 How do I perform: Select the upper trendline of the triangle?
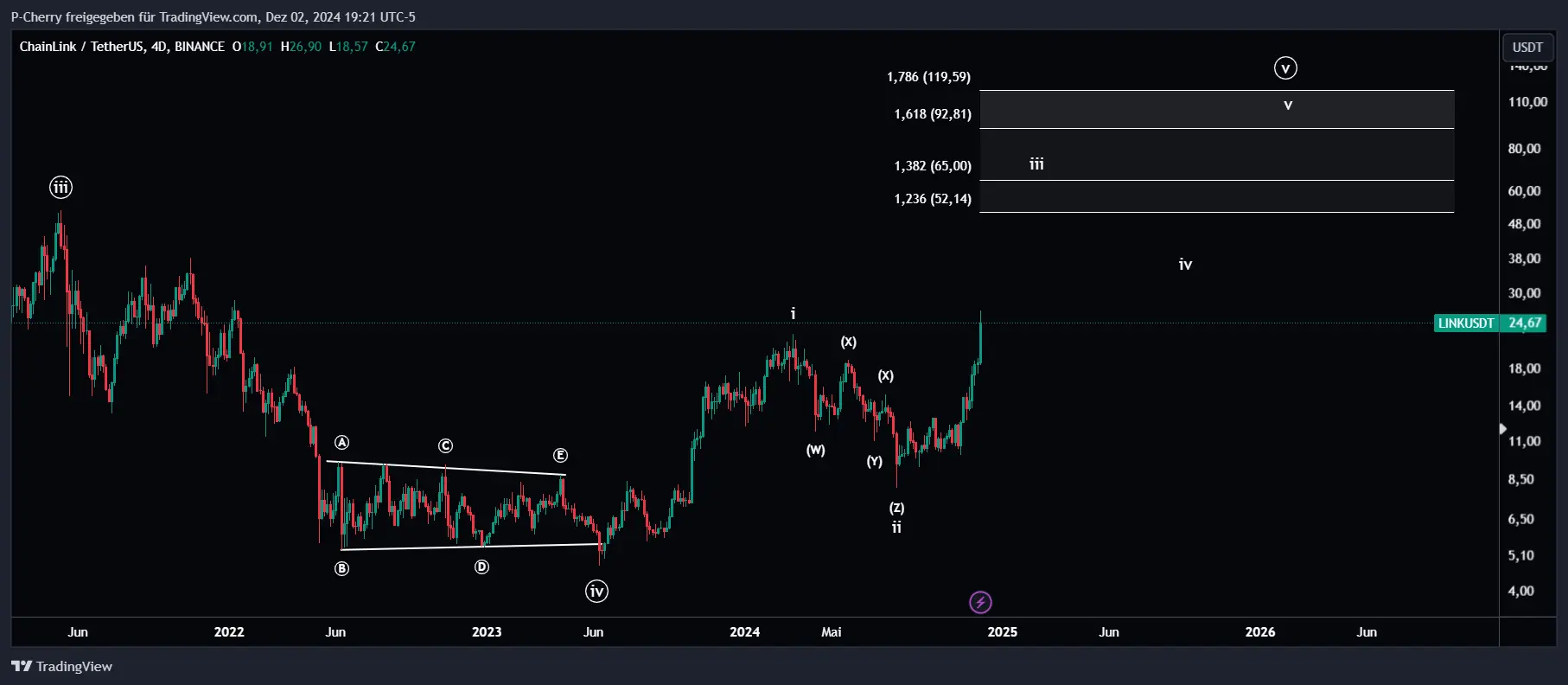point(445,468)
